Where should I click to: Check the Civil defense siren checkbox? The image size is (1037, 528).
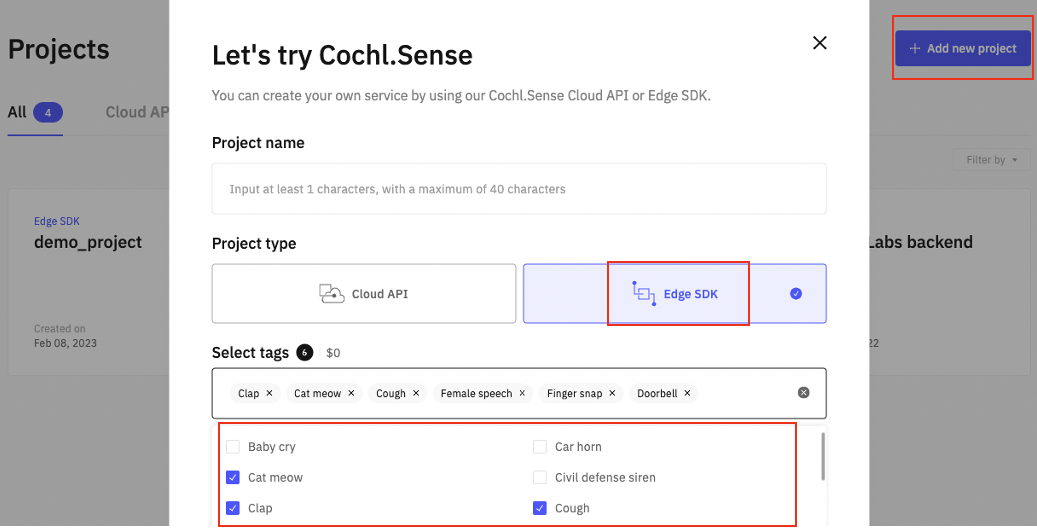pos(540,477)
